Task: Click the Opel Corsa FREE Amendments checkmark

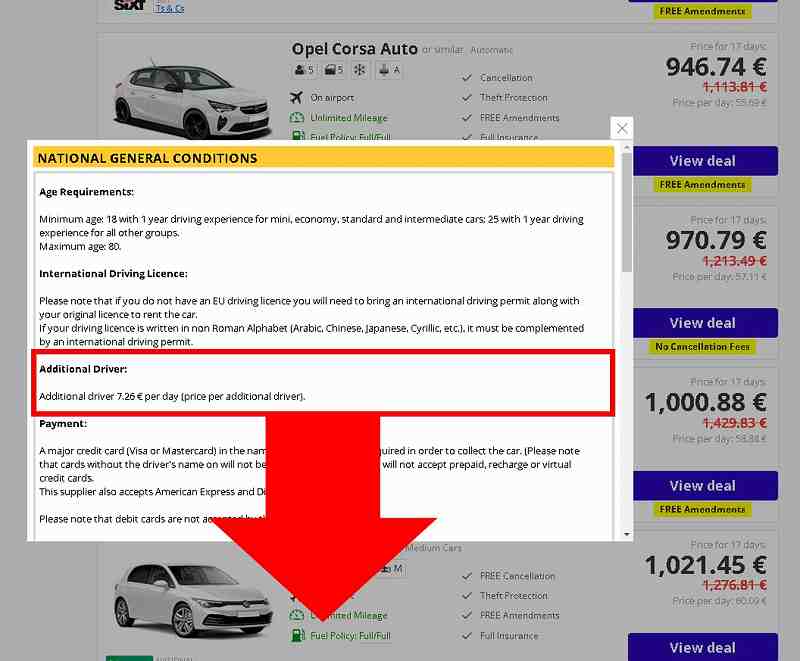Action: pyautogui.click(x=466, y=118)
